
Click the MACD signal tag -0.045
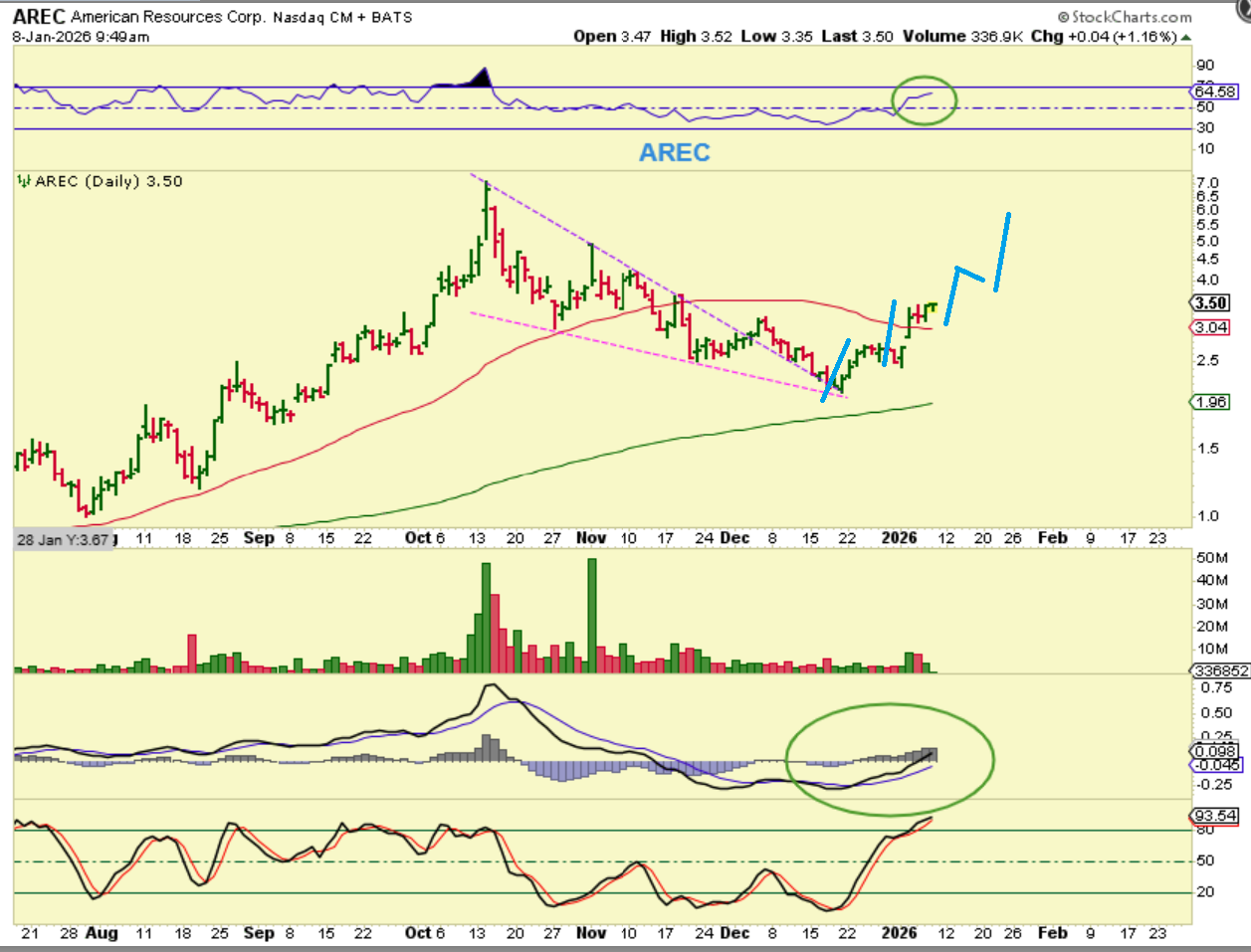coord(1216,764)
